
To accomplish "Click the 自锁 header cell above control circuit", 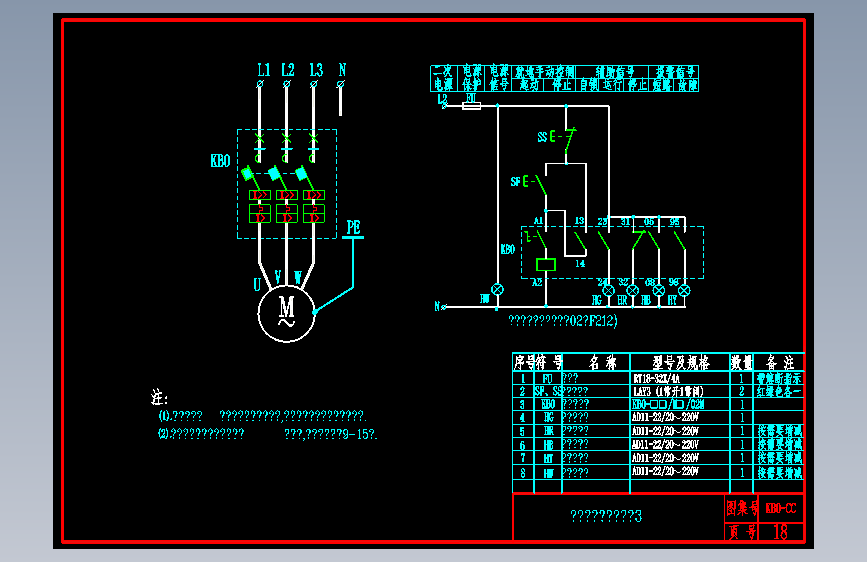I will (x=589, y=85).
